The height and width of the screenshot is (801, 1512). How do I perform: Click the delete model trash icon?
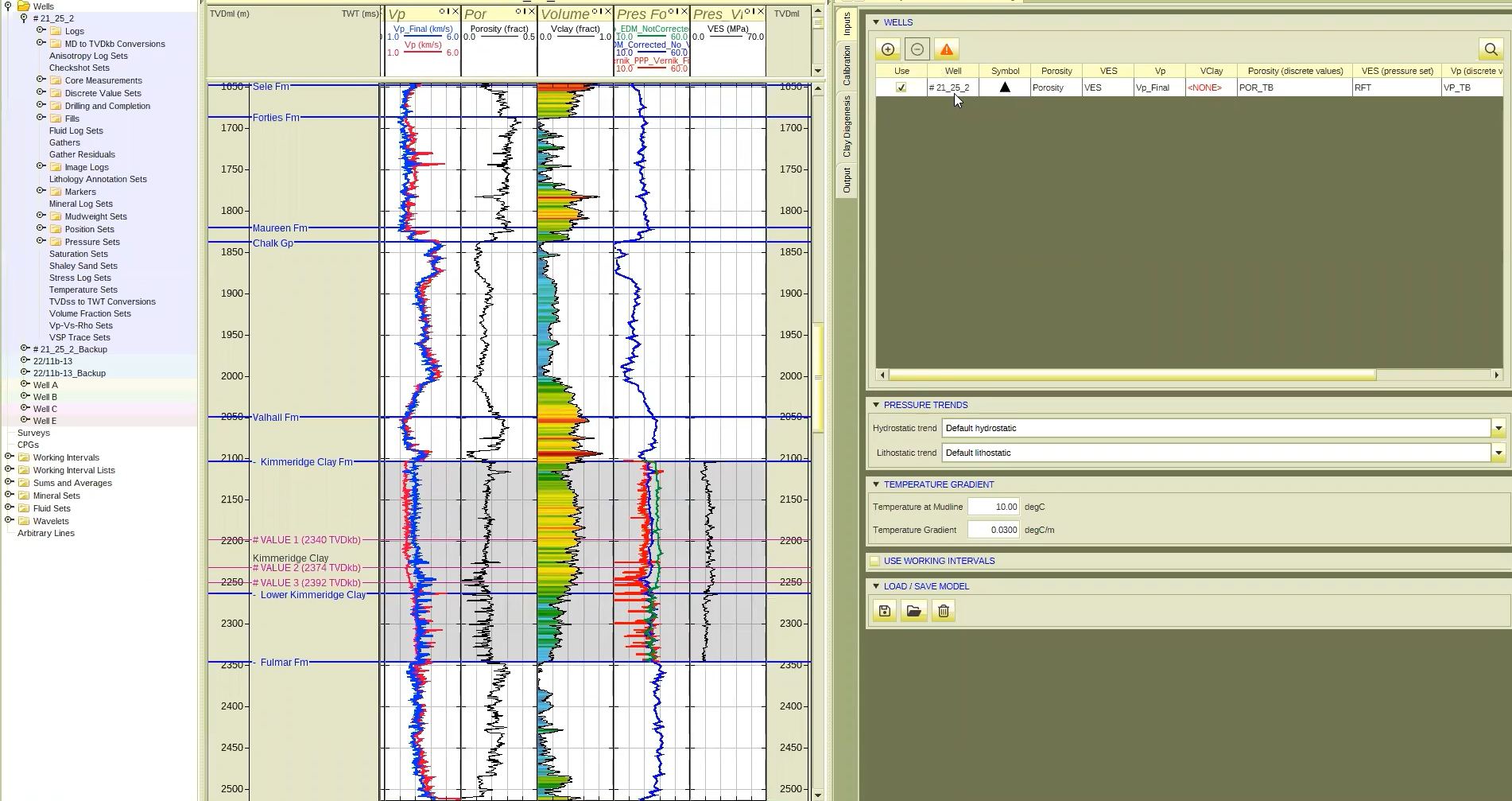[944, 611]
